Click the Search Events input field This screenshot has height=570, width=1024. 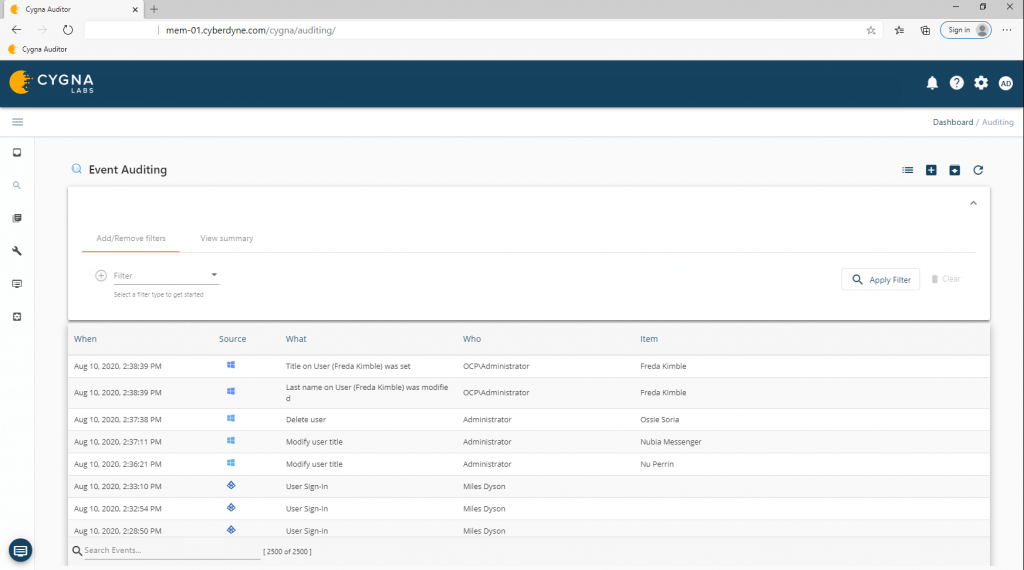(170, 551)
